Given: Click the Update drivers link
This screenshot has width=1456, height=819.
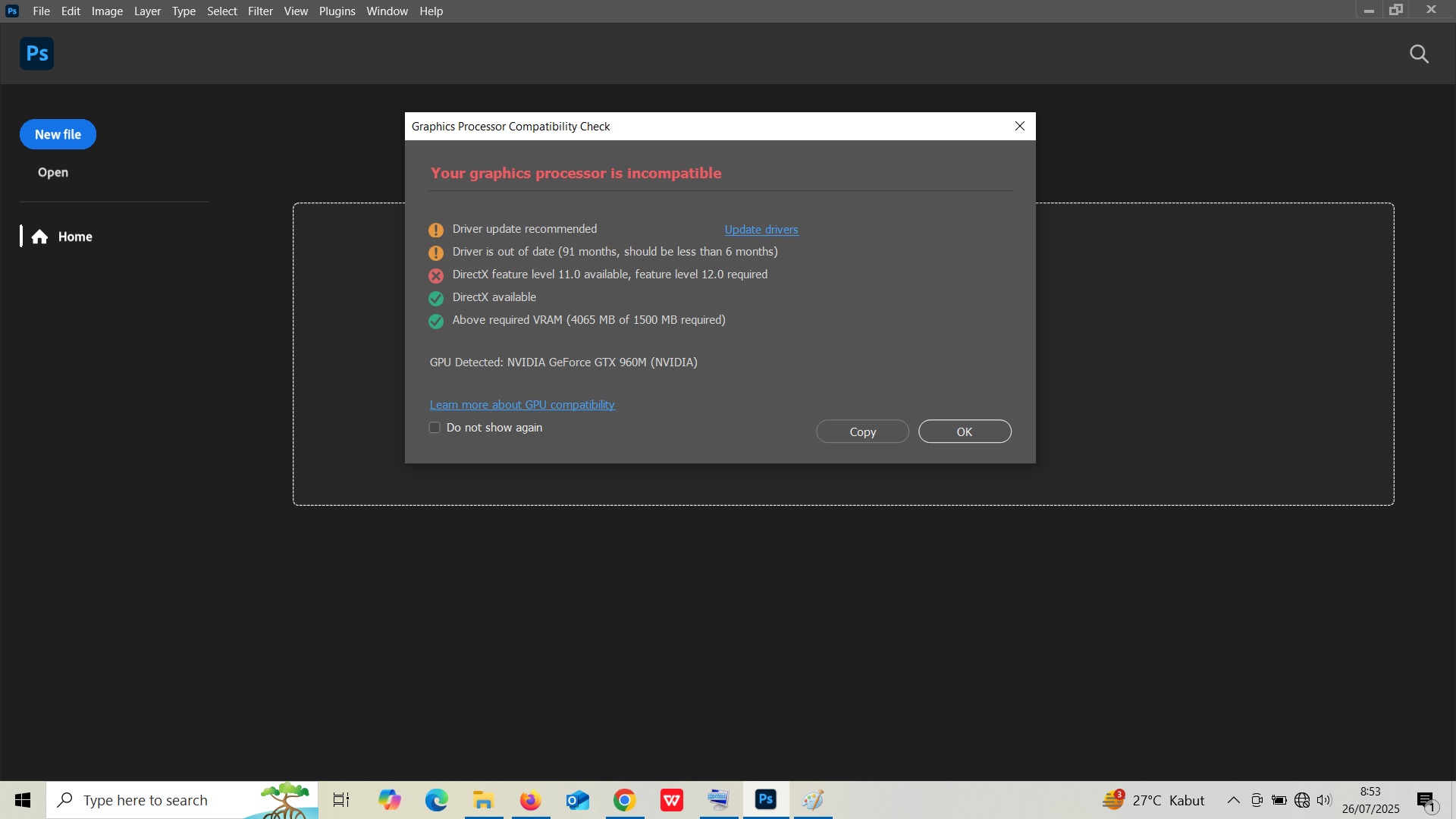Looking at the screenshot, I should (x=761, y=230).
